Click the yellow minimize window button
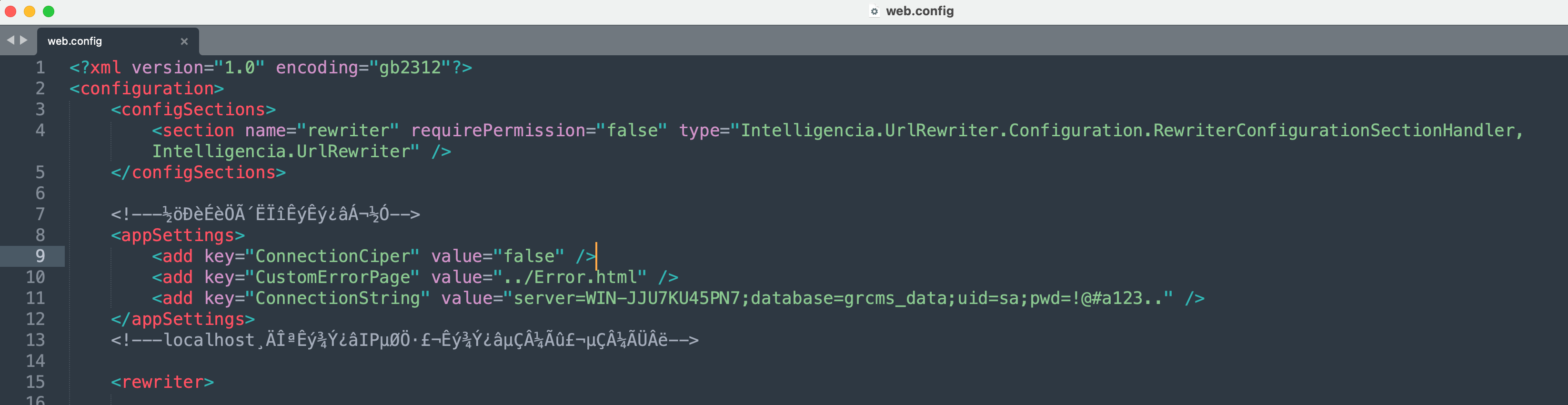Viewport: 1568px width, 405px height. pos(29,11)
